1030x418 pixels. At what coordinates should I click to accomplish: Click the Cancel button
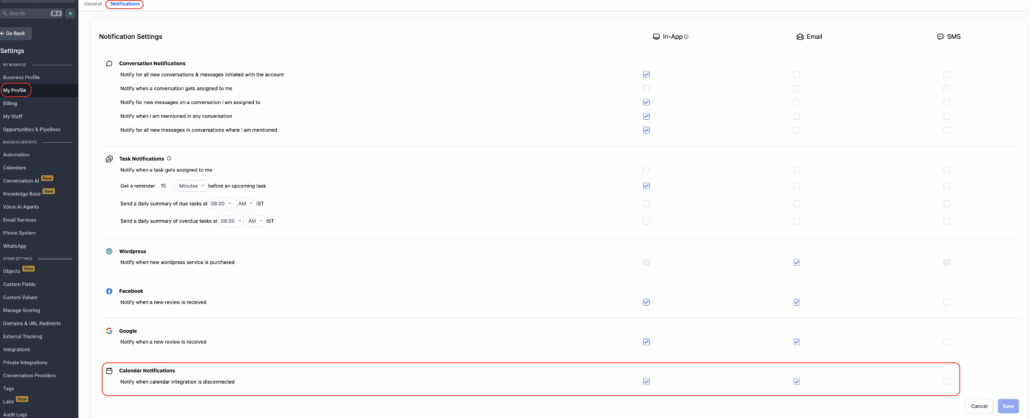click(x=979, y=406)
